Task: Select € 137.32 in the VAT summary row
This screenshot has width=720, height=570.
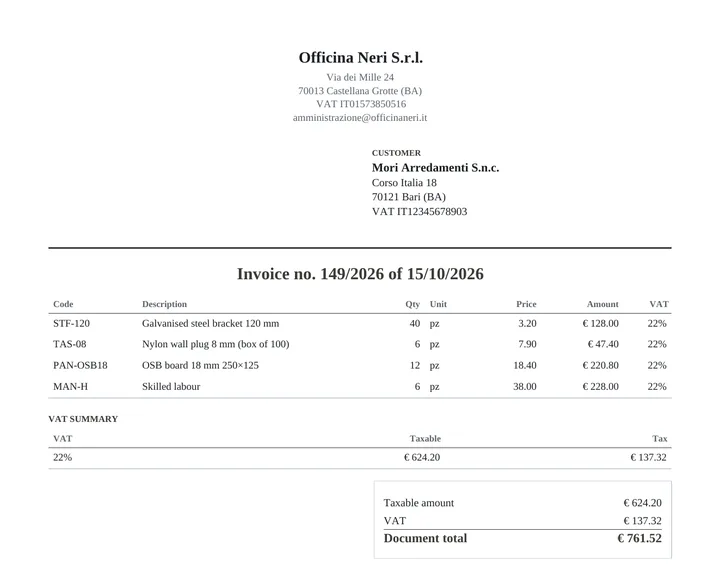Action: pyautogui.click(x=648, y=457)
